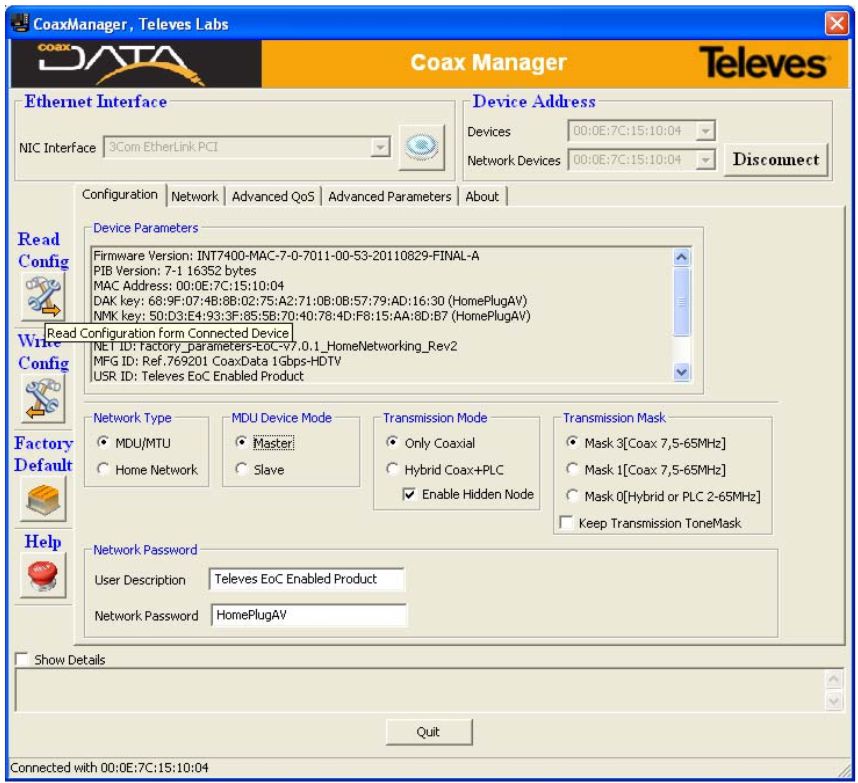
Task: Close the CoaxManager window
Action: [x=836, y=24]
